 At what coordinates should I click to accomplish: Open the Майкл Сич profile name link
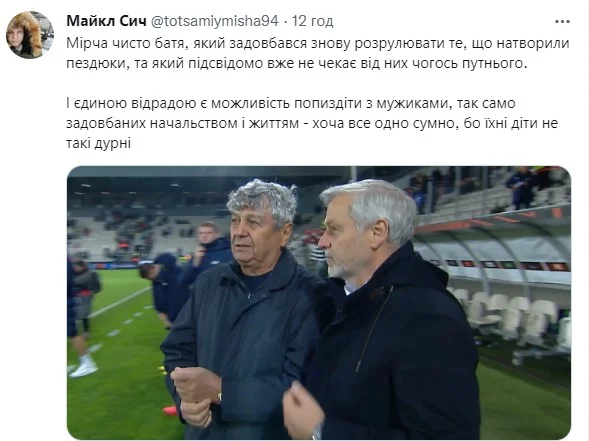coord(106,21)
